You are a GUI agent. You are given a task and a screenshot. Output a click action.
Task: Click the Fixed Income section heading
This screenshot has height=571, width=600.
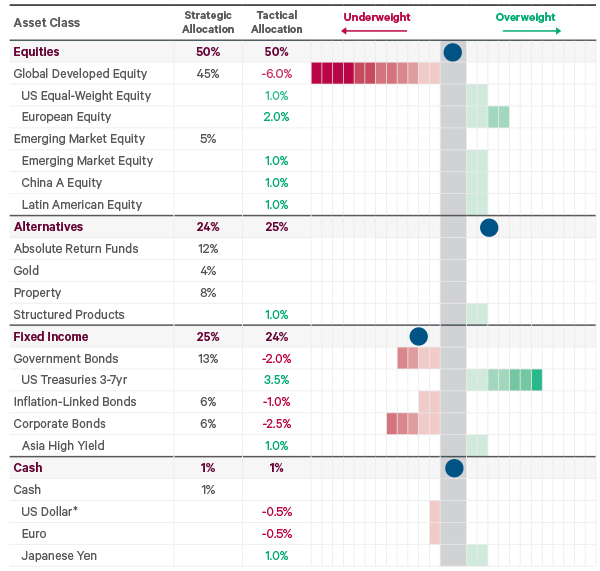pyautogui.click(x=51, y=337)
